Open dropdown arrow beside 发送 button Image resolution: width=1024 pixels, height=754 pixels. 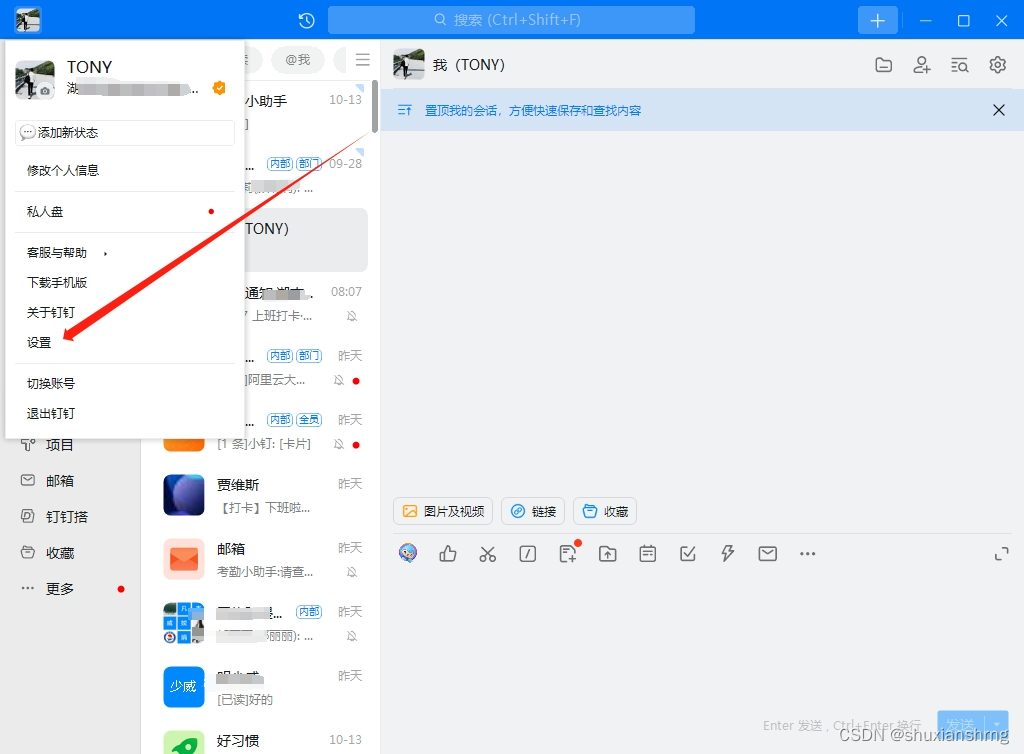click(x=997, y=725)
